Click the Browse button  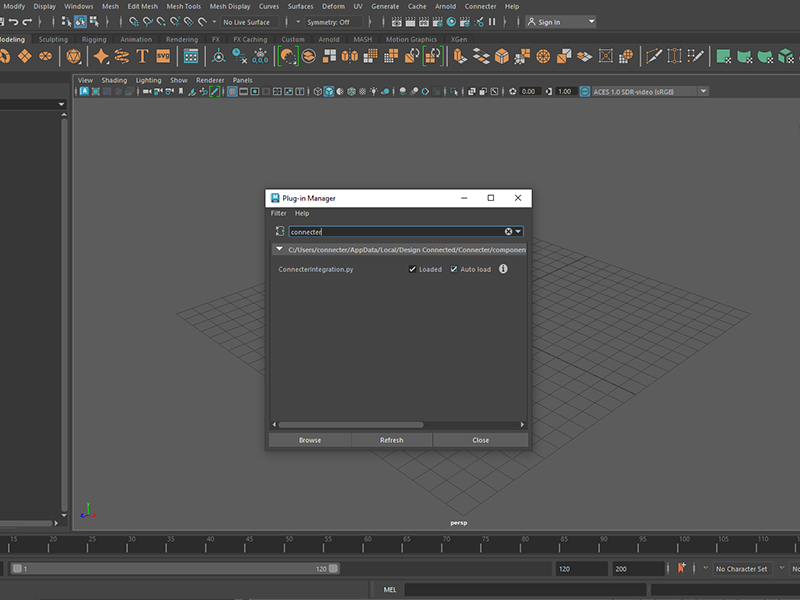click(310, 440)
